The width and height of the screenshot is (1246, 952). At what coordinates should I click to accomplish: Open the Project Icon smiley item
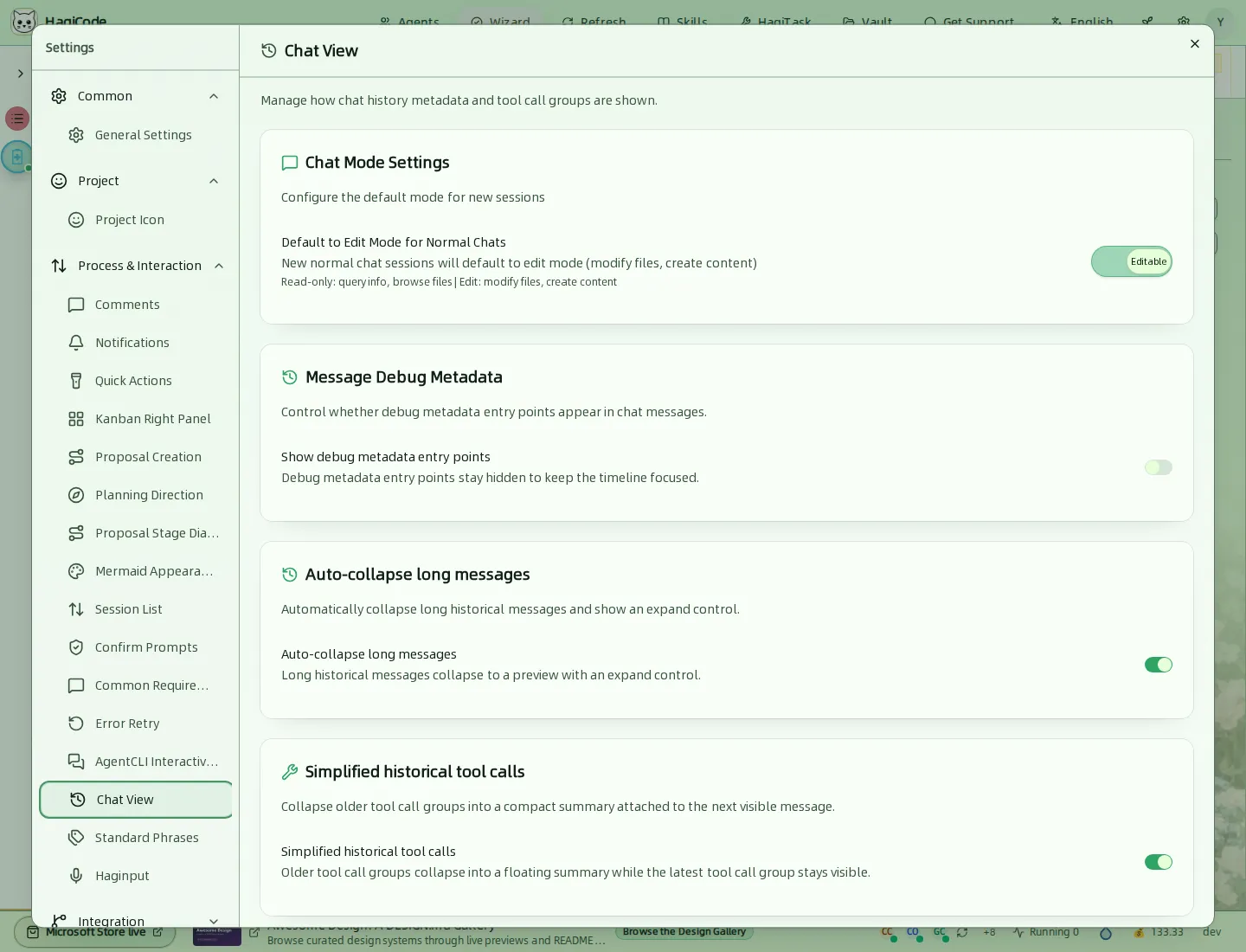point(136,220)
